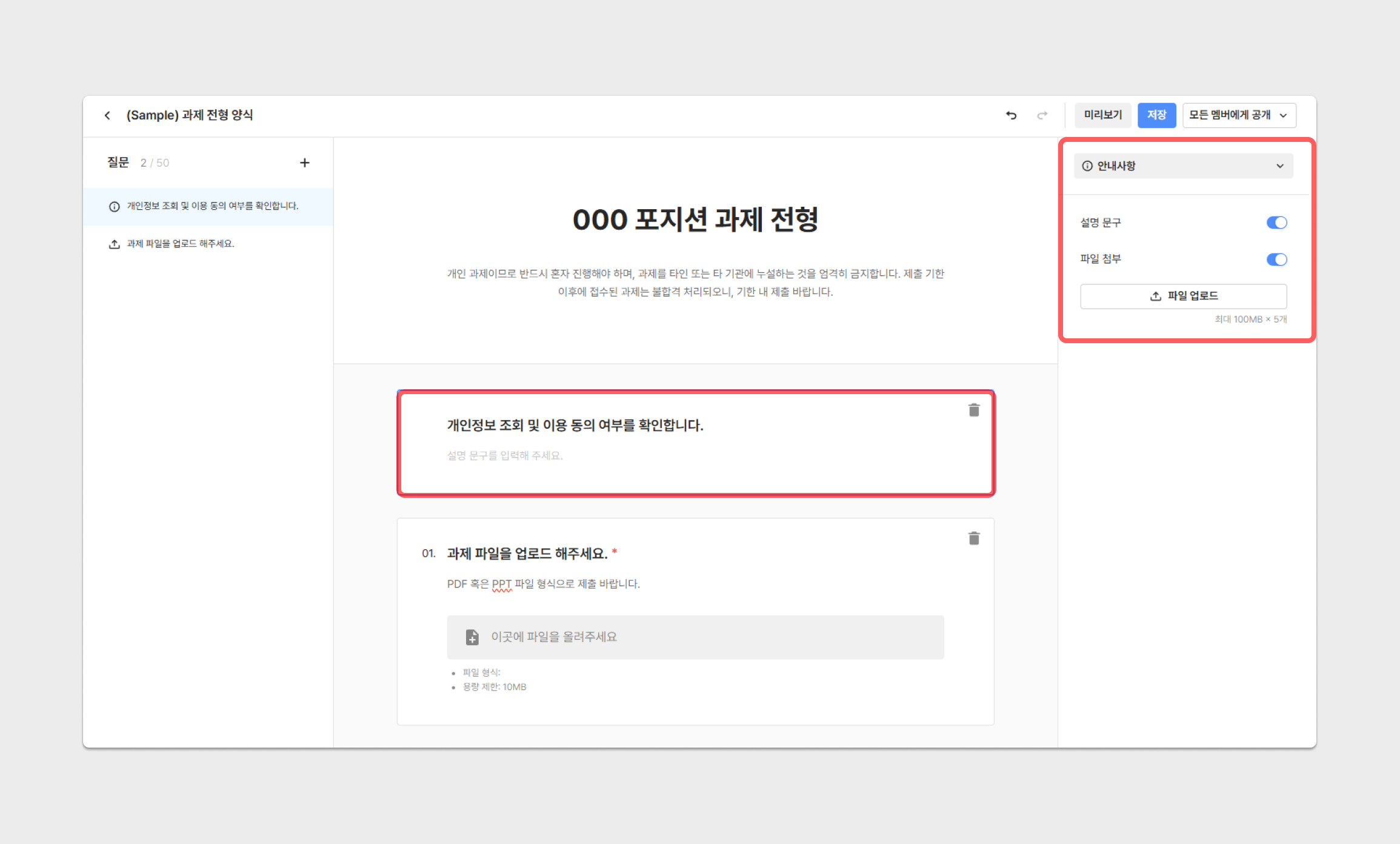This screenshot has height=844, width=1400.
Task: Click the 000 포지션 과제 전형 title
Action: (695, 219)
